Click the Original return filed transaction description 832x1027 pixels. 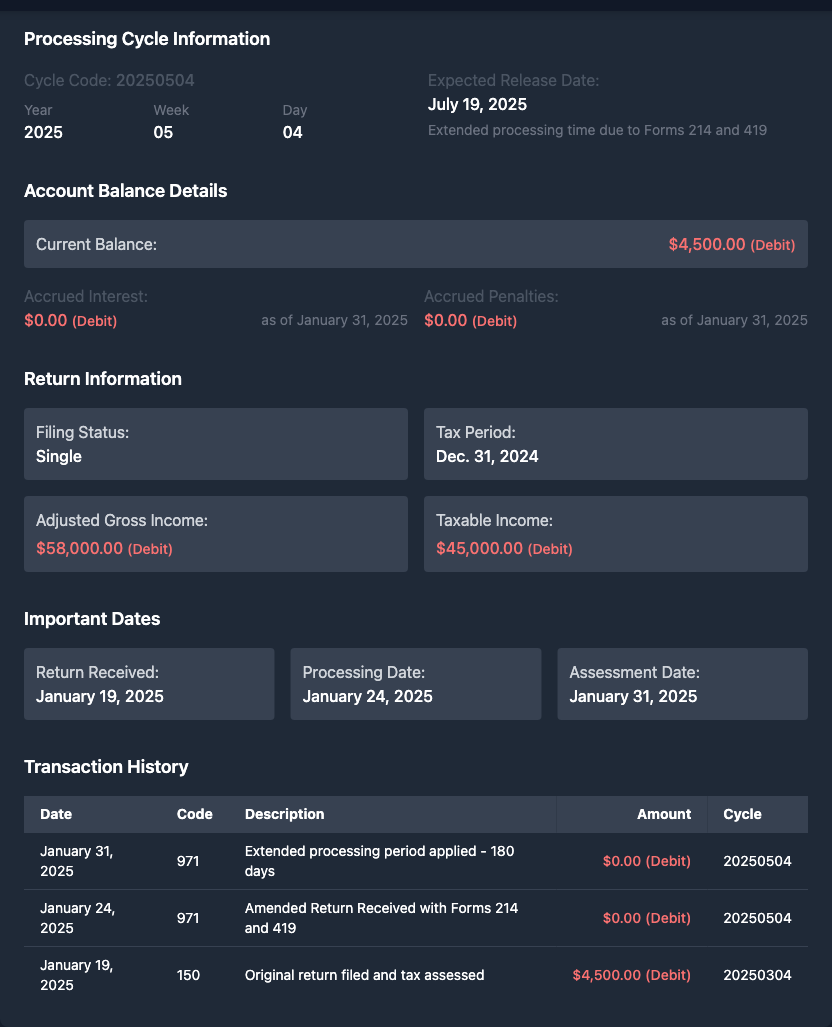coord(364,975)
